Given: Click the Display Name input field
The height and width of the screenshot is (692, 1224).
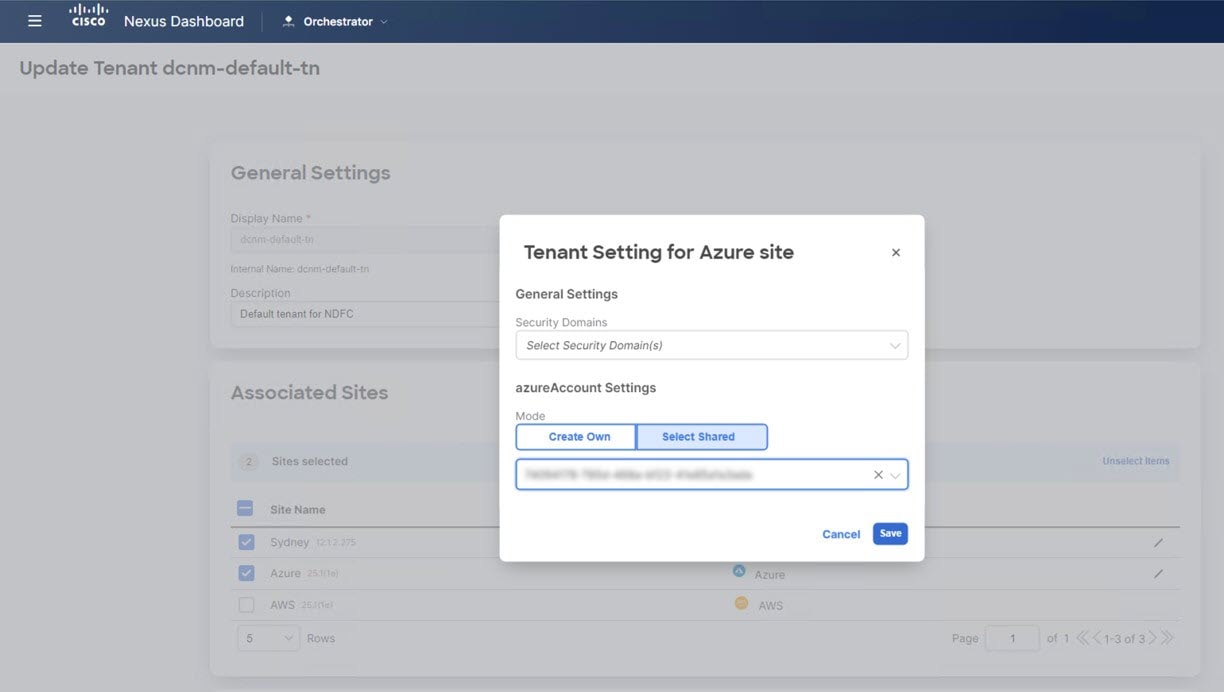Looking at the screenshot, I should 365,239.
